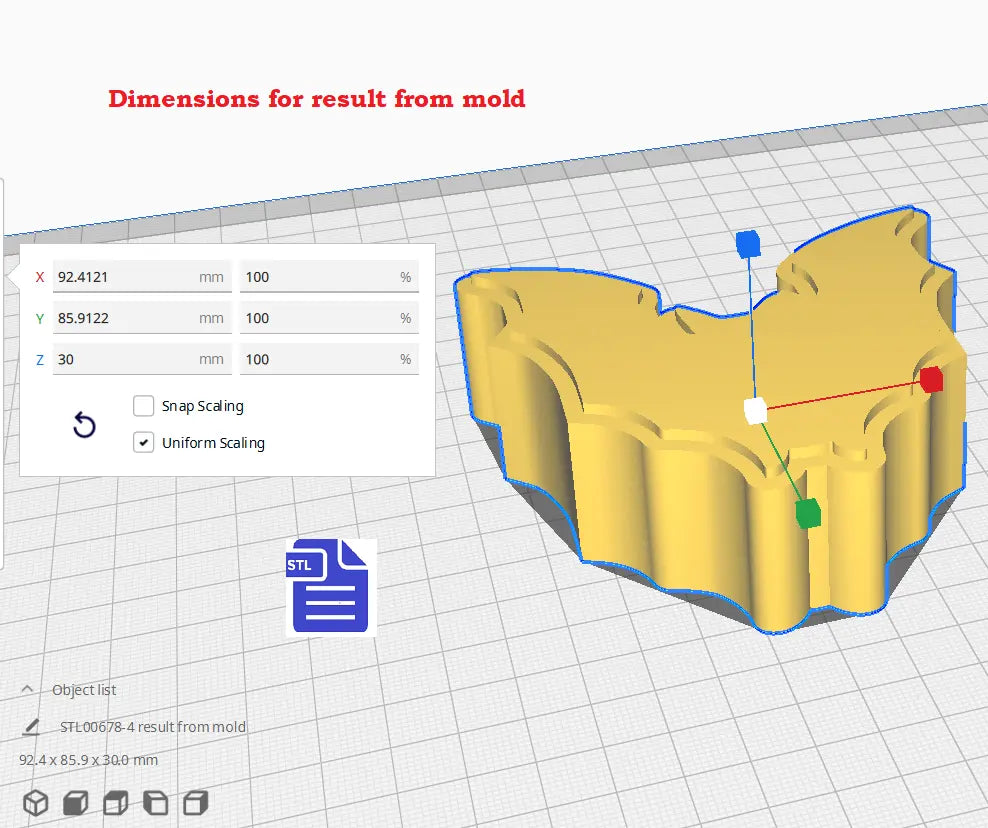988x828 pixels.
Task: Click the blue STL file icon
Action: tap(331, 587)
